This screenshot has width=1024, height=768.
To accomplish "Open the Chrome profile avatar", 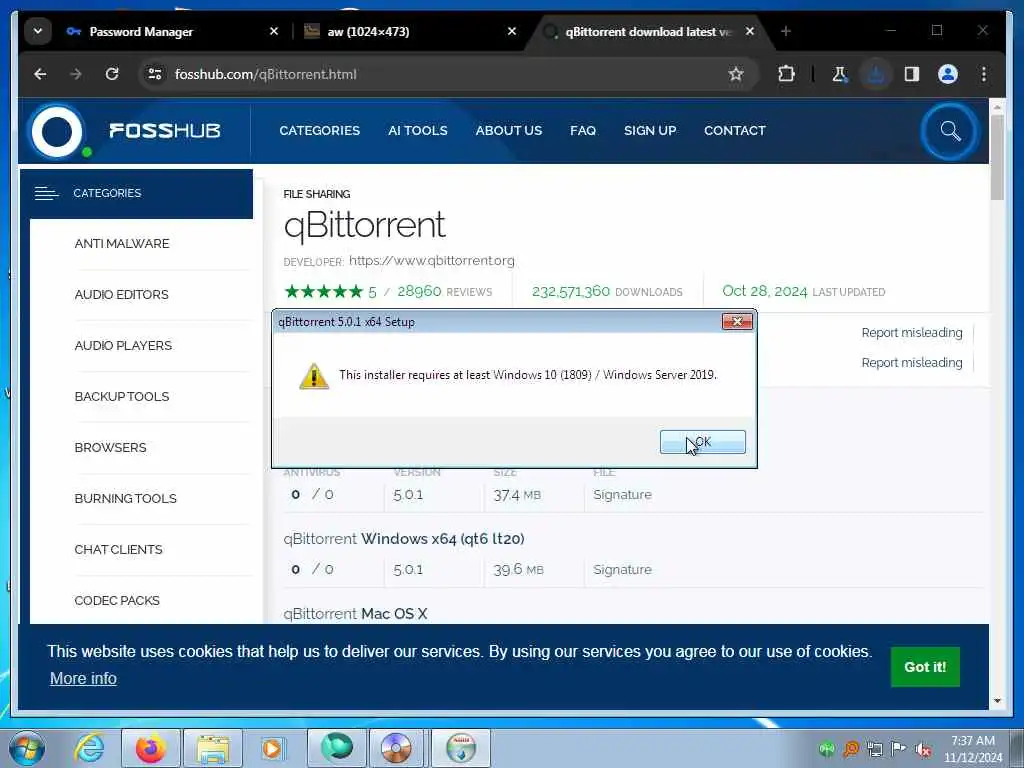I will tap(948, 74).
